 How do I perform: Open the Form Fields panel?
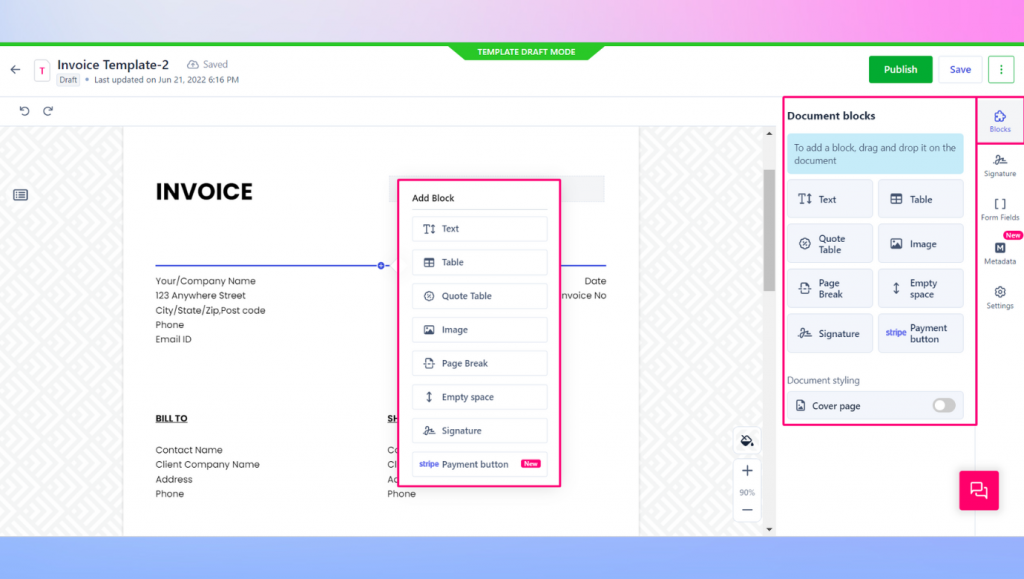(x=999, y=208)
